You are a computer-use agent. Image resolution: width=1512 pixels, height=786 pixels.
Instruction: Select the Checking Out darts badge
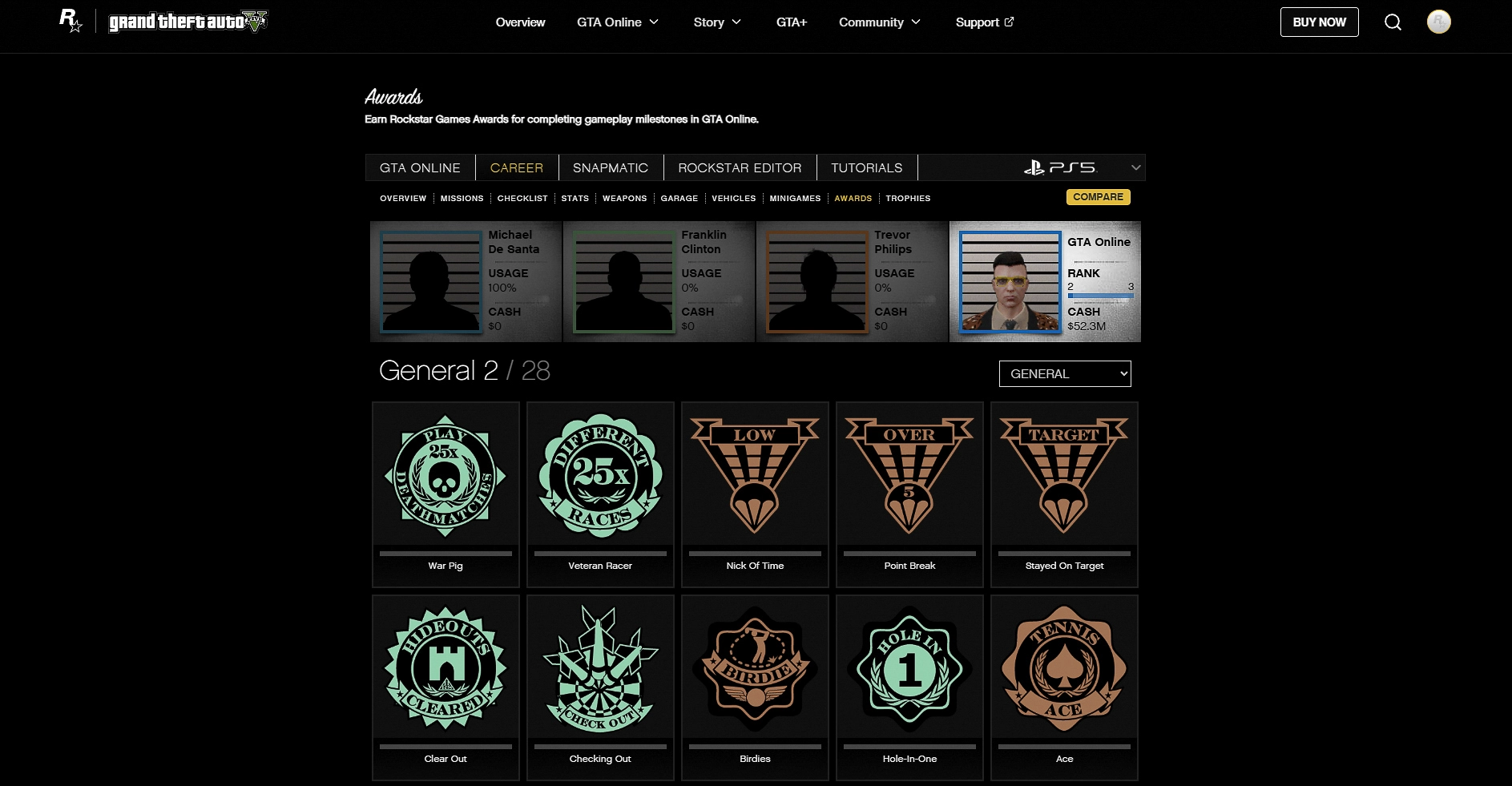pos(600,668)
